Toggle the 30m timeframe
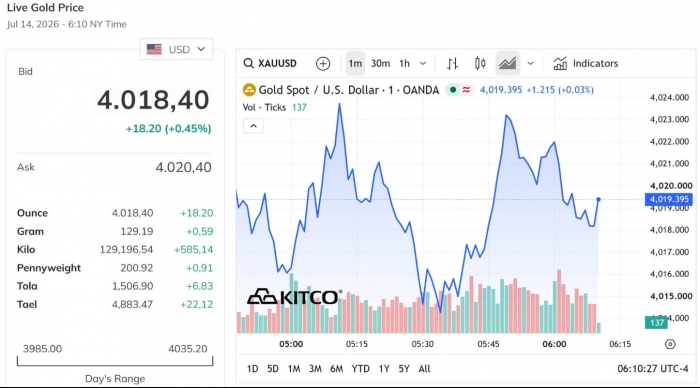 380,63
